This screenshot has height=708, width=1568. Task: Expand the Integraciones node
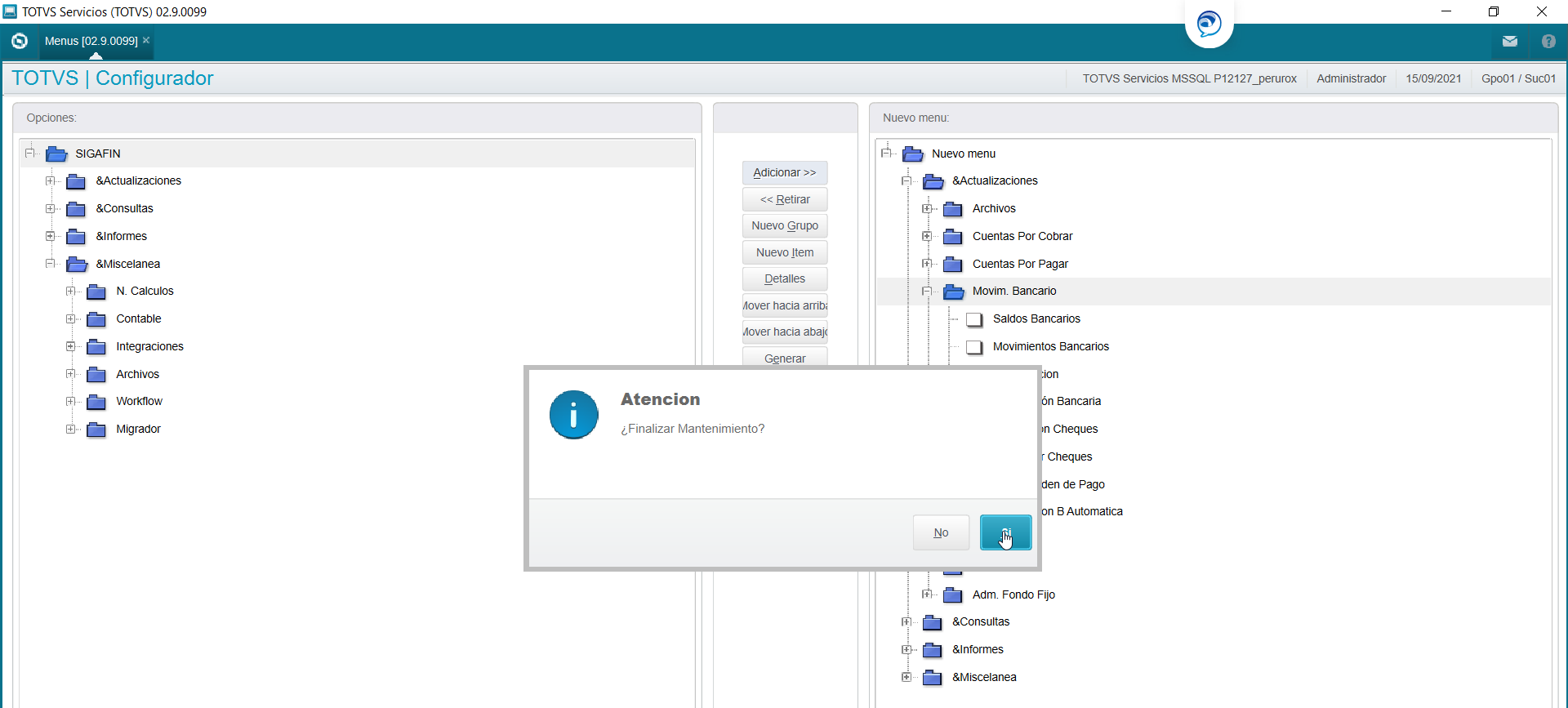(71, 346)
